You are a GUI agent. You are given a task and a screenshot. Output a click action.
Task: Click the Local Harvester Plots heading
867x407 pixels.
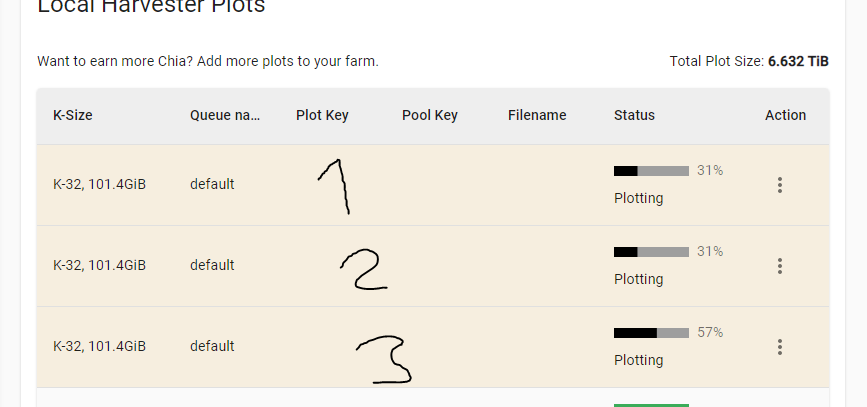point(151,6)
